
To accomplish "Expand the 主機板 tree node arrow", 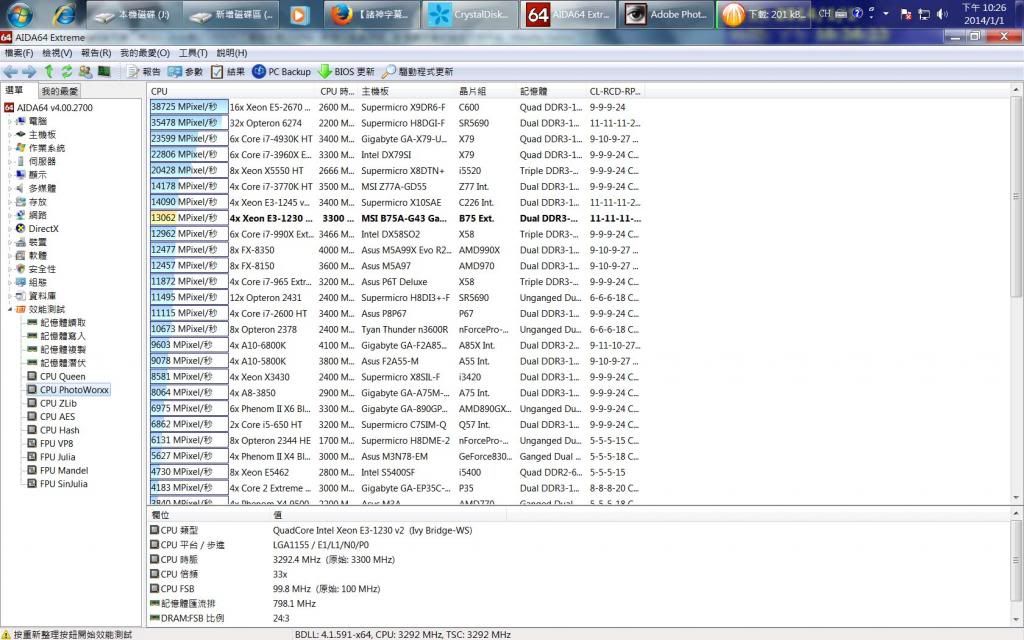I will pyautogui.click(x=9, y=135).
